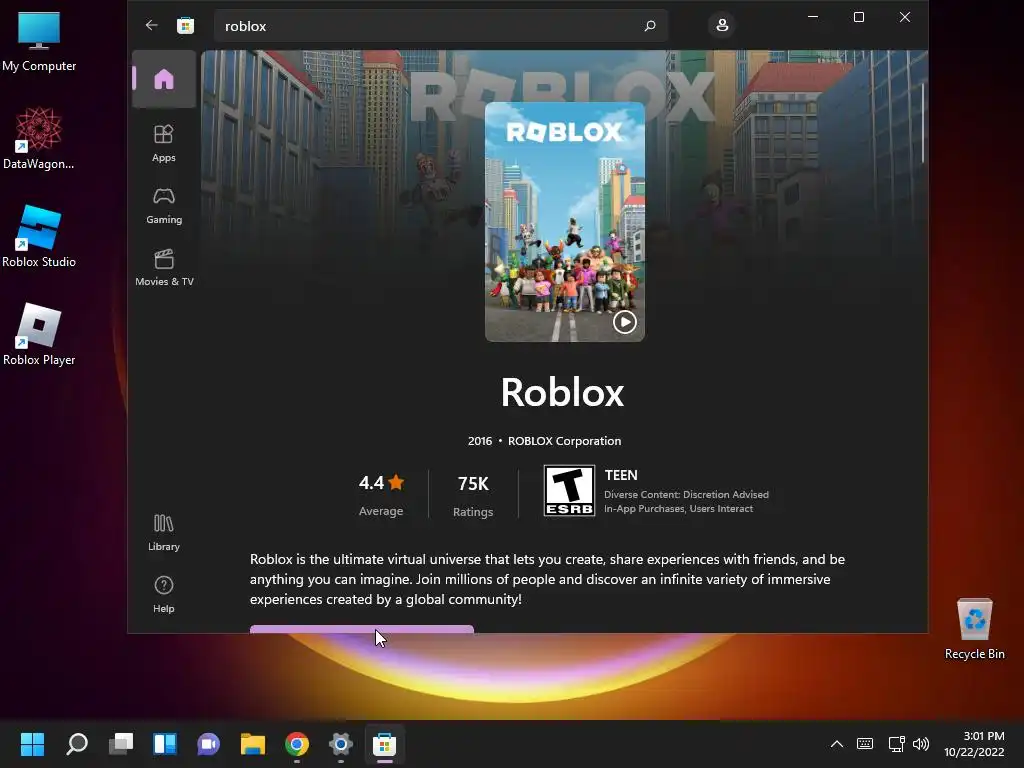This screenshot has width=1024, height=768.
Task: Select the Roblox Studio desktop shortcut
Action: click(x=39, y=236)
